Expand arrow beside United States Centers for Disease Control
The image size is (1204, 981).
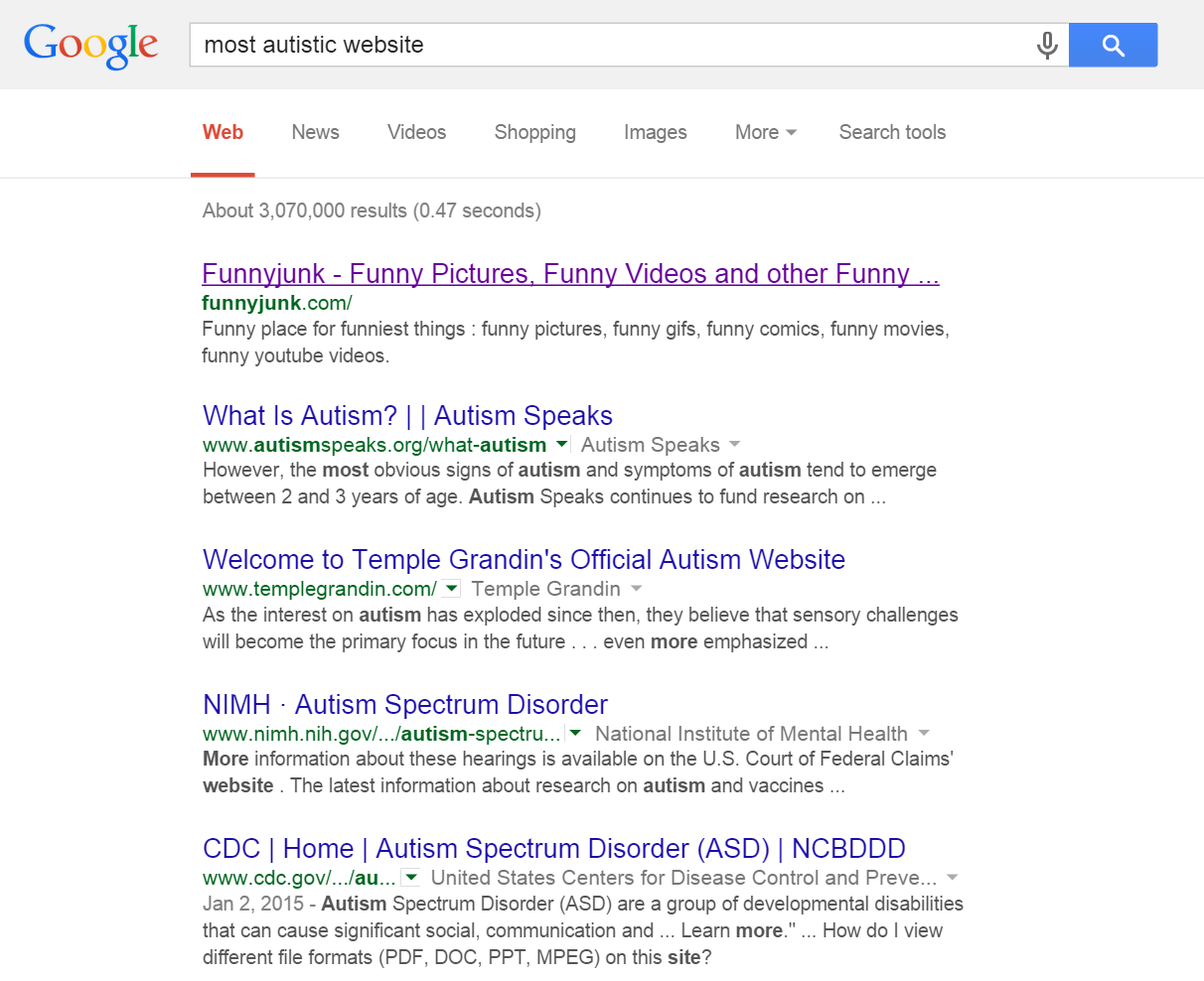pos(953,878)
